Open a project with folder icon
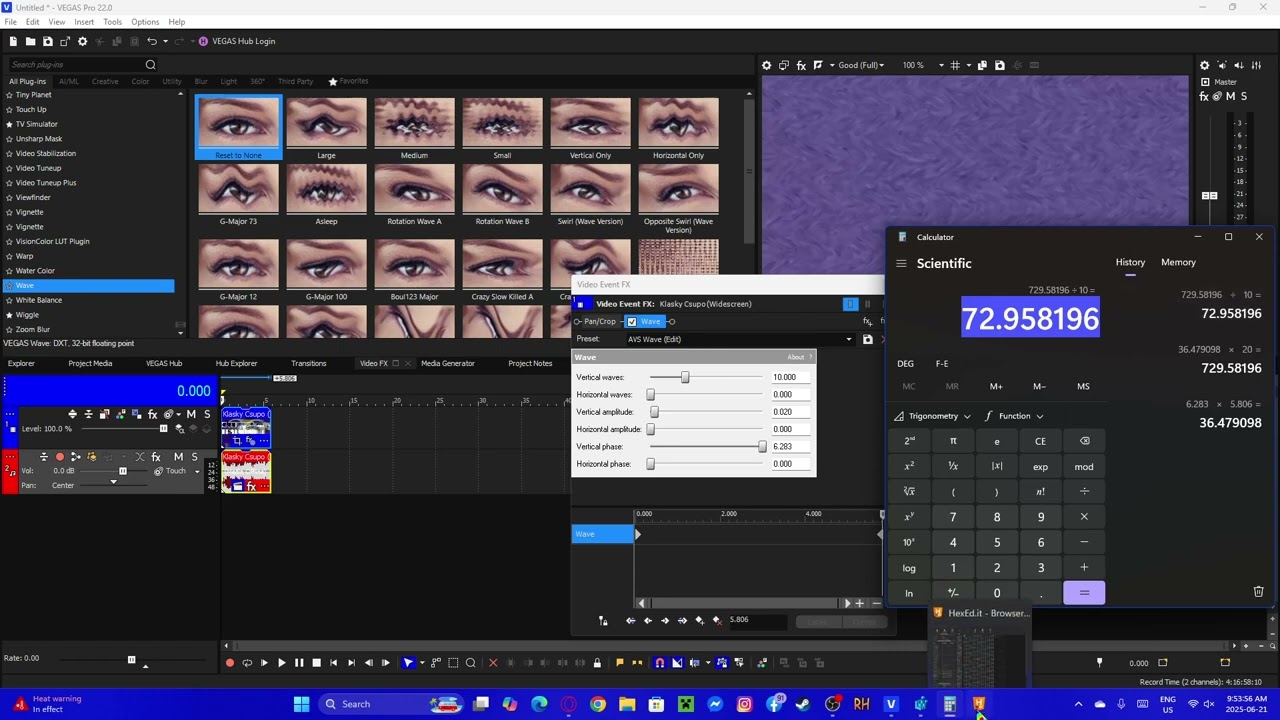1280x720 pixels. coord(30,41)
